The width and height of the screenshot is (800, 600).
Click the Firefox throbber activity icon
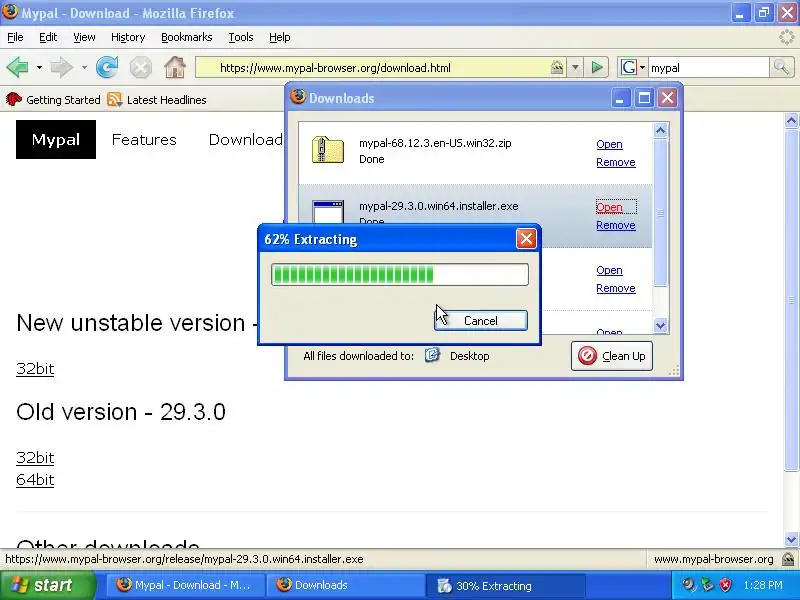click(x=787, y=37)
